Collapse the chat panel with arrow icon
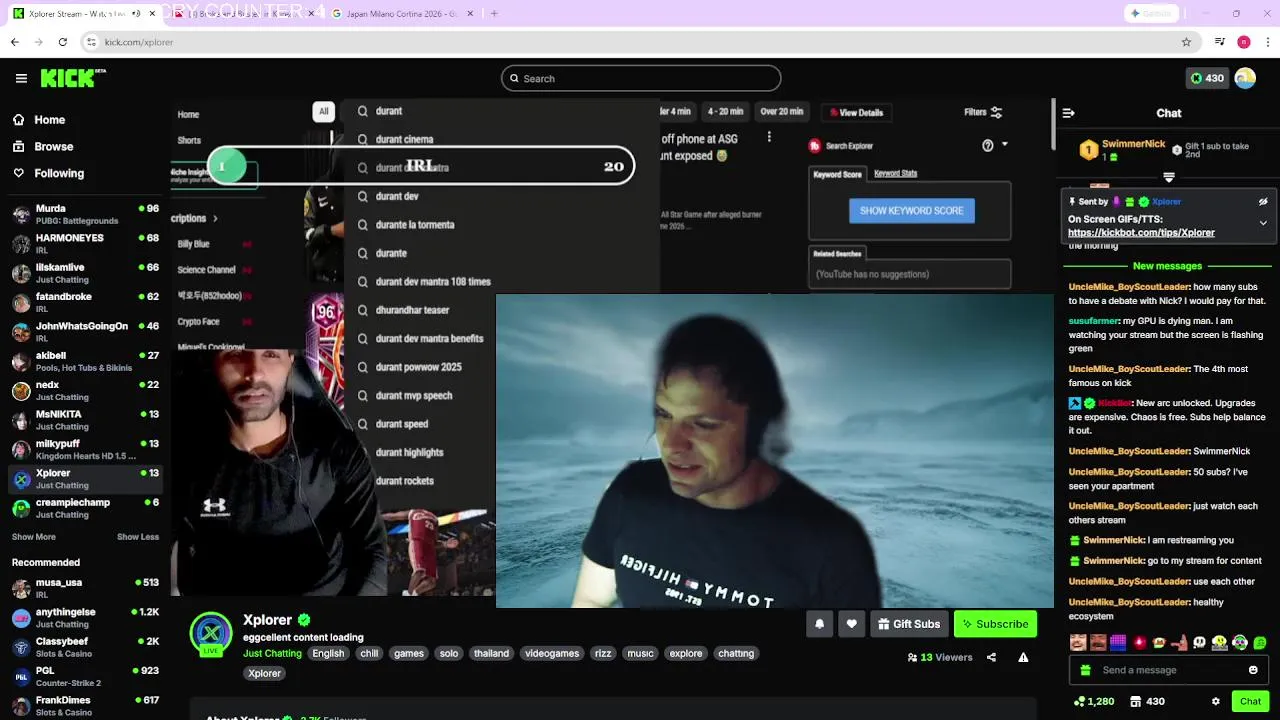 [x=1068, y=113]
